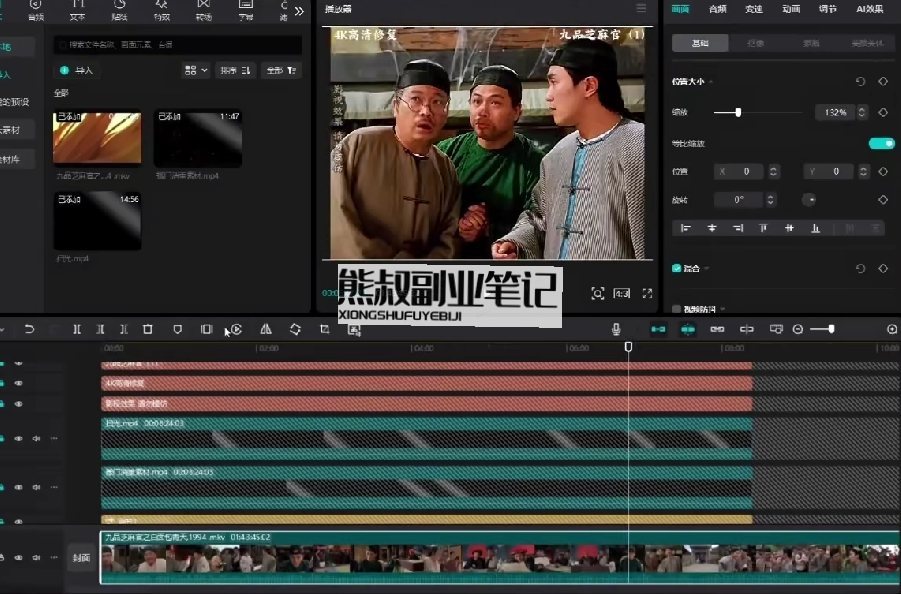Add a keyframe for 旋转
Viewport: 901px width, 594px height.
(883, 200)
